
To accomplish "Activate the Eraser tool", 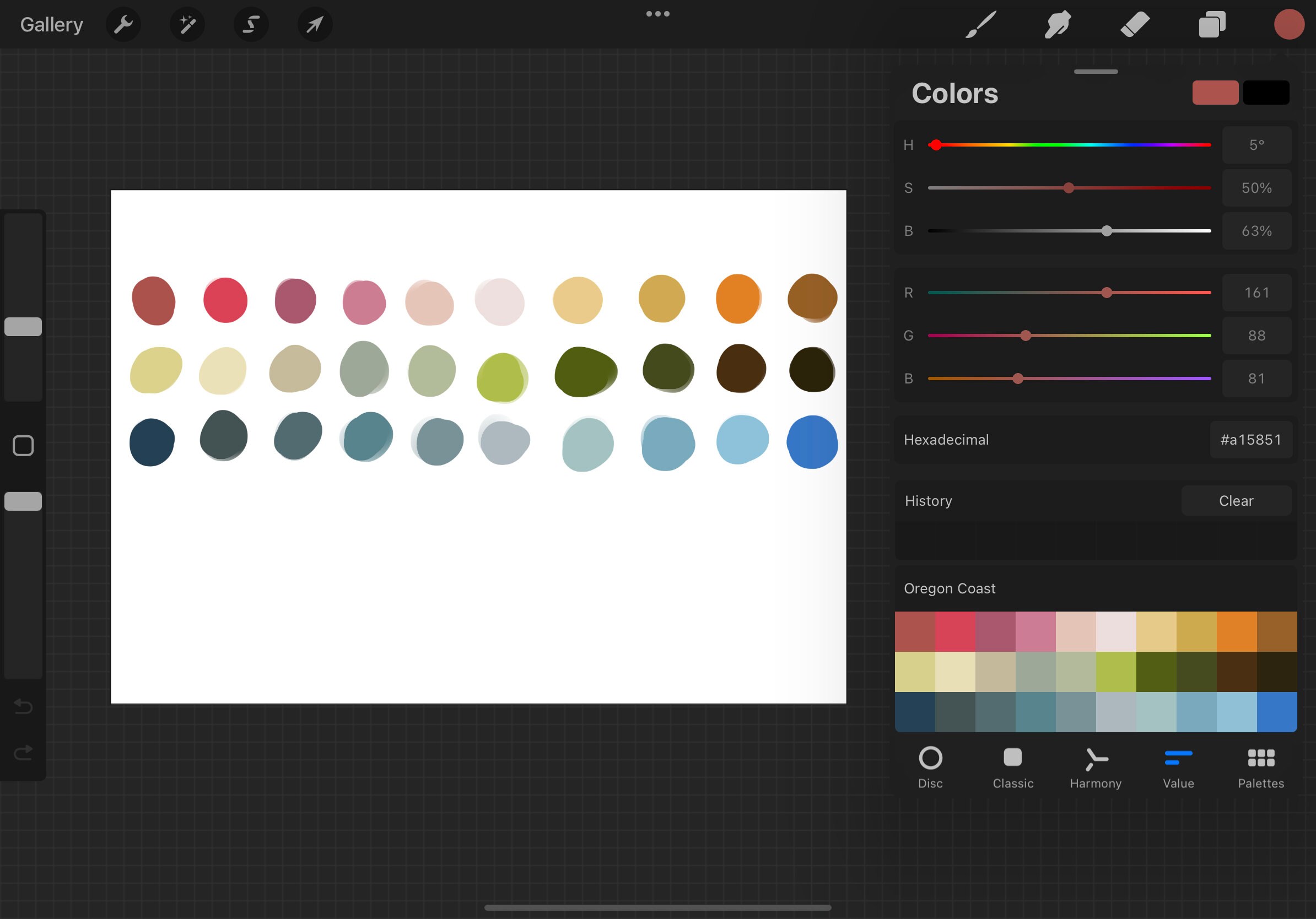I will click(1135, 24).
